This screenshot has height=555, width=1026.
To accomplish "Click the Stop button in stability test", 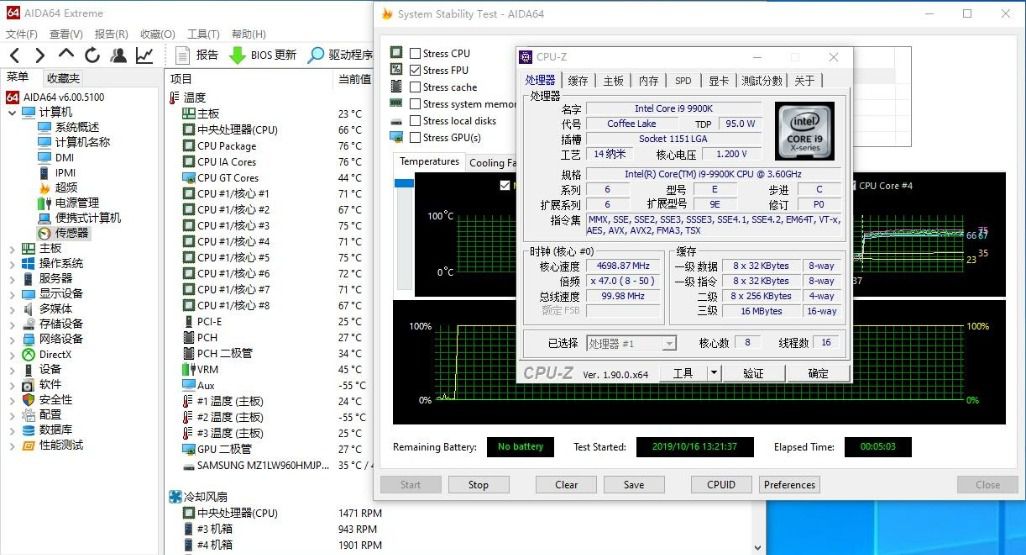I will point(478,485).
